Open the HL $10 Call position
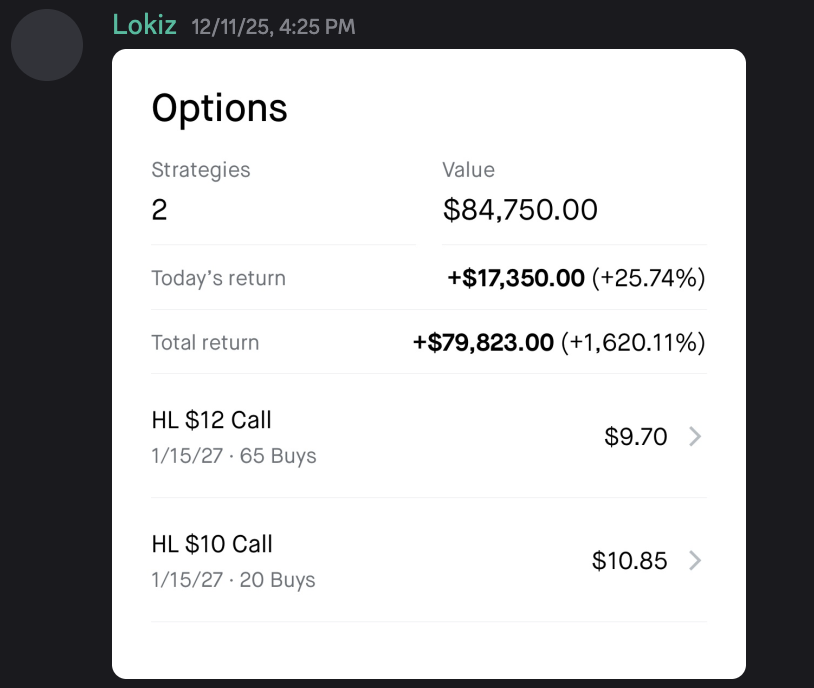Image resolution: width=814 pixels, height=688 pixels. (x=429, y=560)
